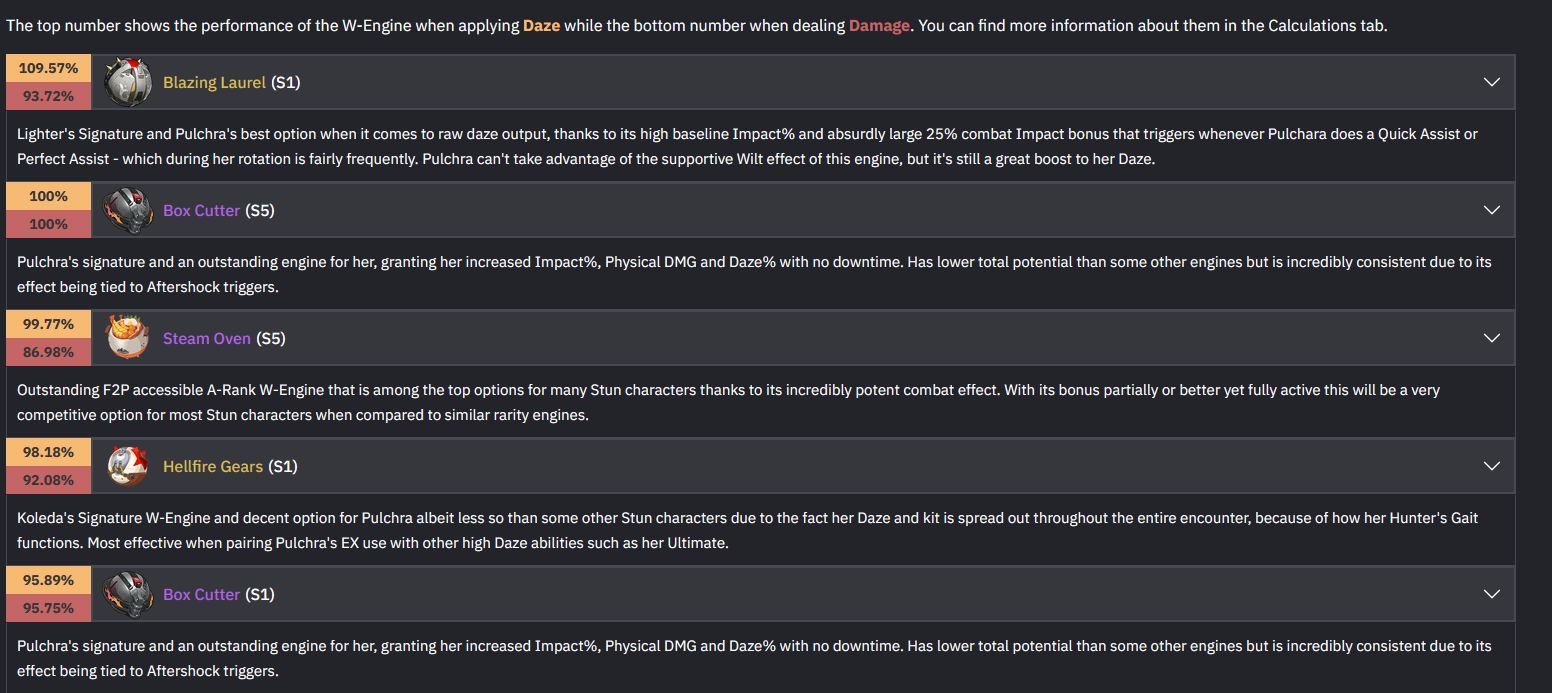Select the Hellfire Gears (S1) title
The height and width of the screenshot is (693, 1552).
click(x=230, y=466)
